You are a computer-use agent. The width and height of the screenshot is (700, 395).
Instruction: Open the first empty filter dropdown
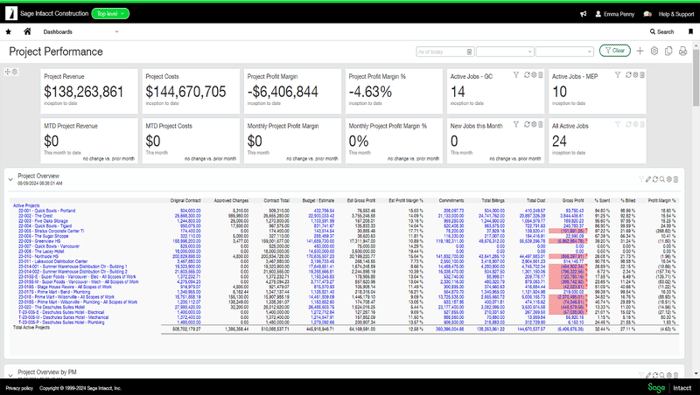coord(505,52)
